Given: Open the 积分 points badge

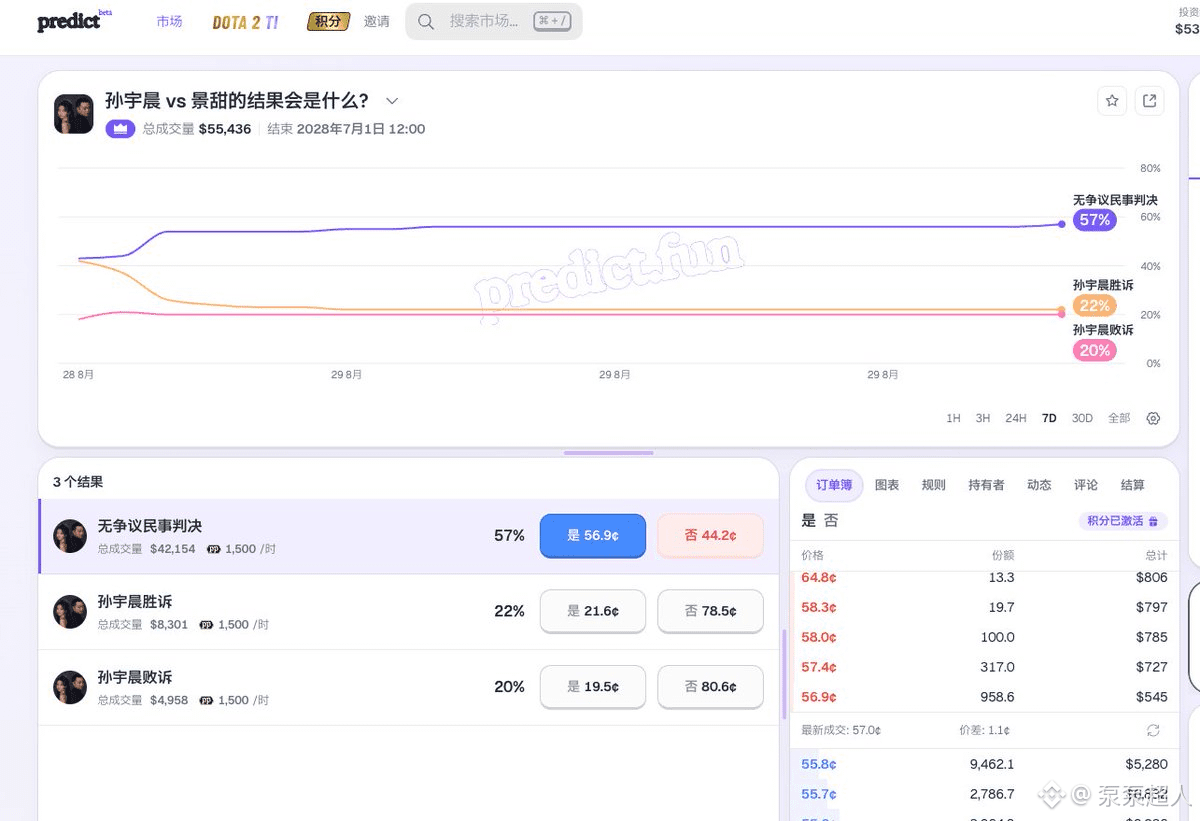Looking at the screenshot, I should (328, 21).
